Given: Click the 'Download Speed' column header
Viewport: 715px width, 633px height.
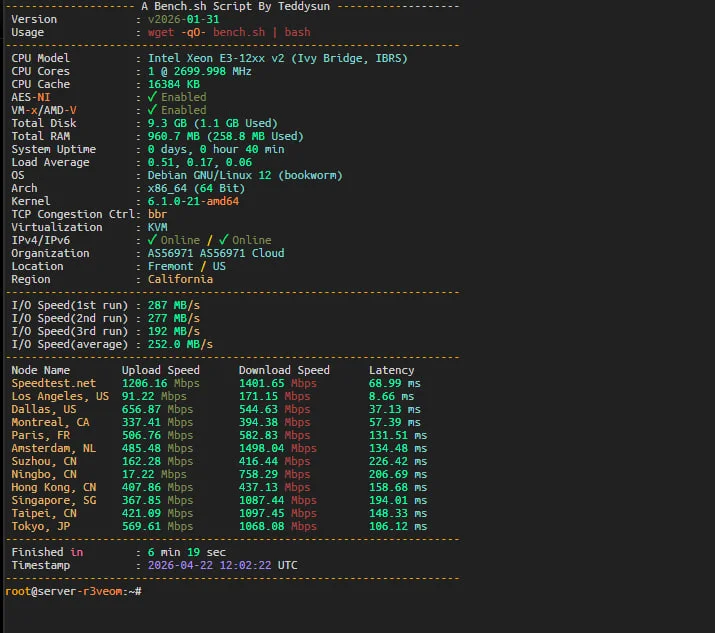Looking at the screenshot, I should click(284, 370).
